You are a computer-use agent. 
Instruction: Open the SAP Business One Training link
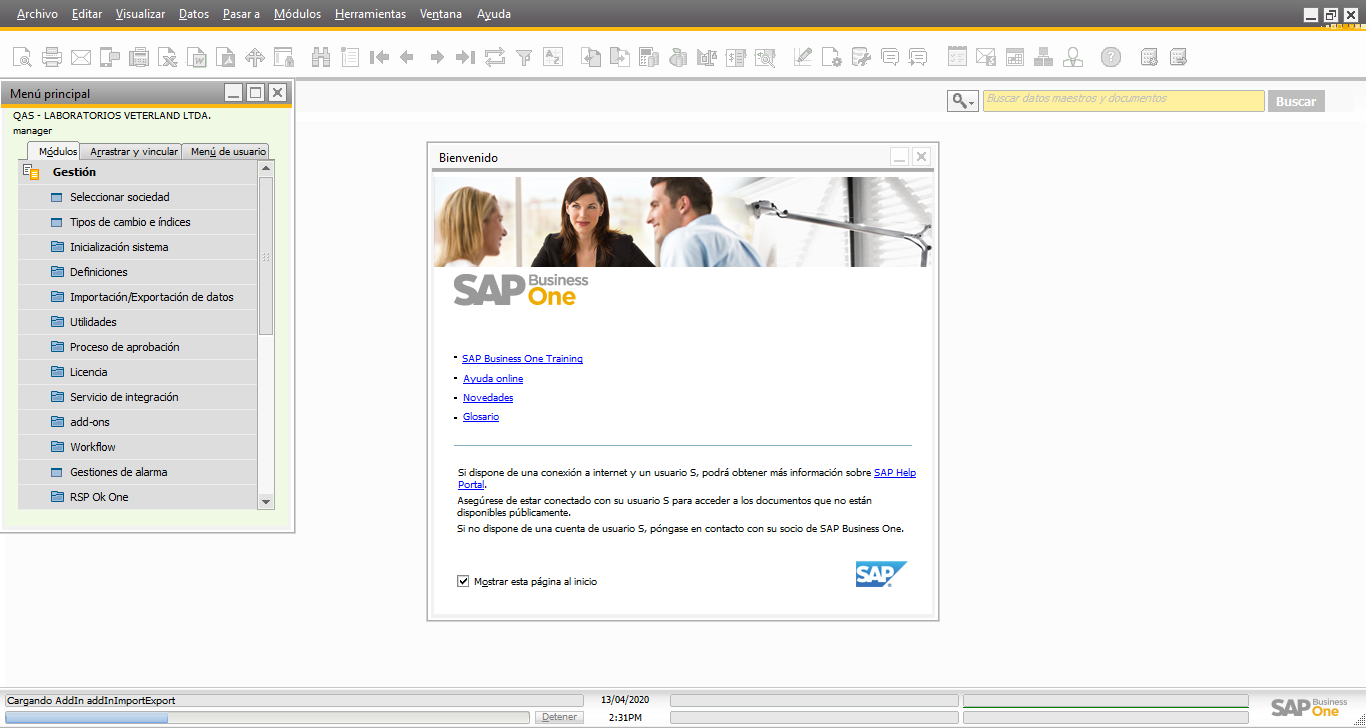click(x=522, y=359)
